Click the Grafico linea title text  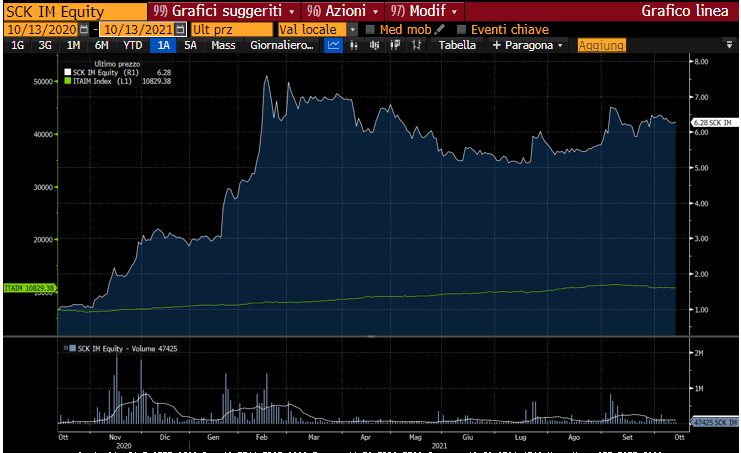(684, 11)
